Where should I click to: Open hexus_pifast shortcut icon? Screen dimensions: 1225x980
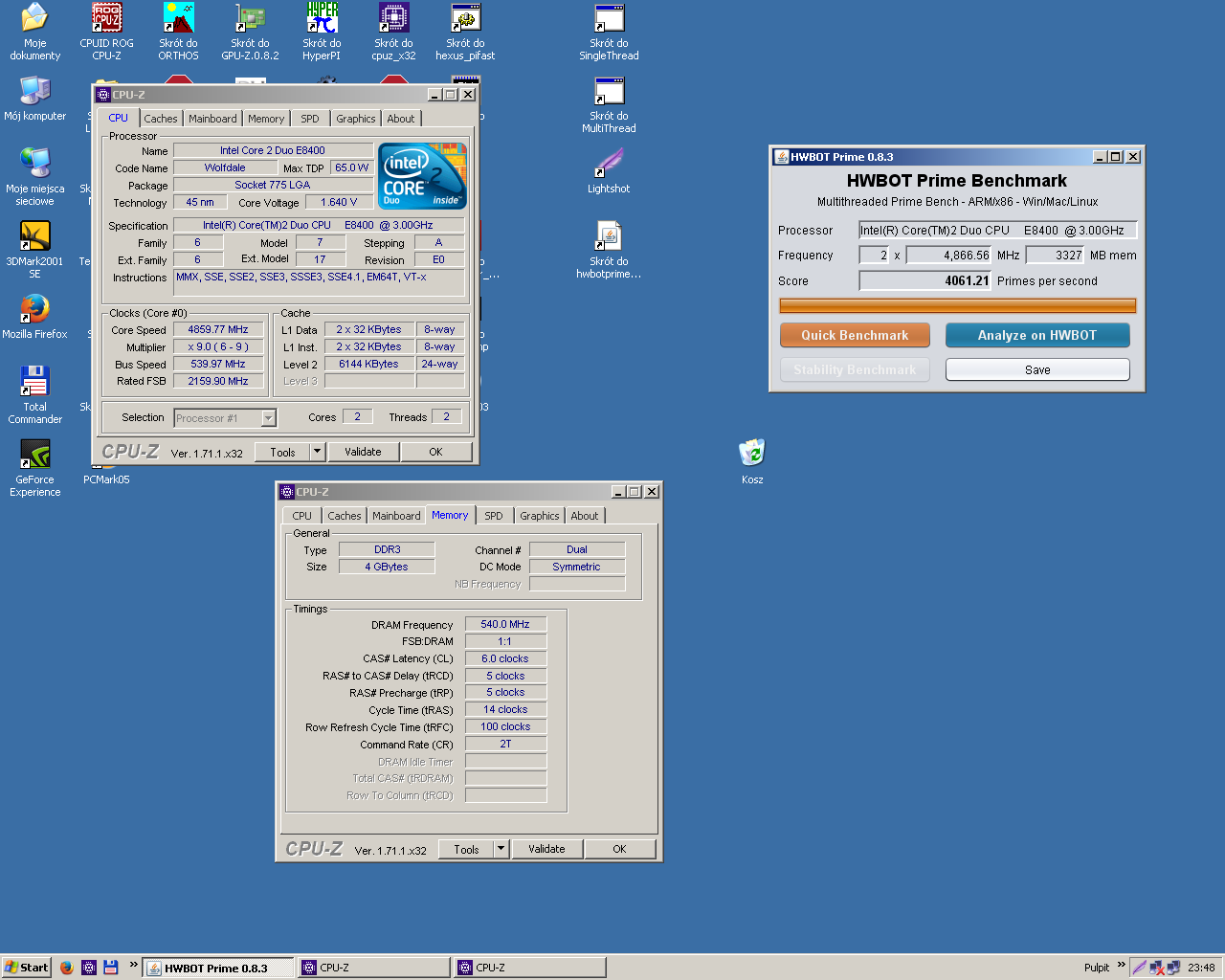coord(465,32)
